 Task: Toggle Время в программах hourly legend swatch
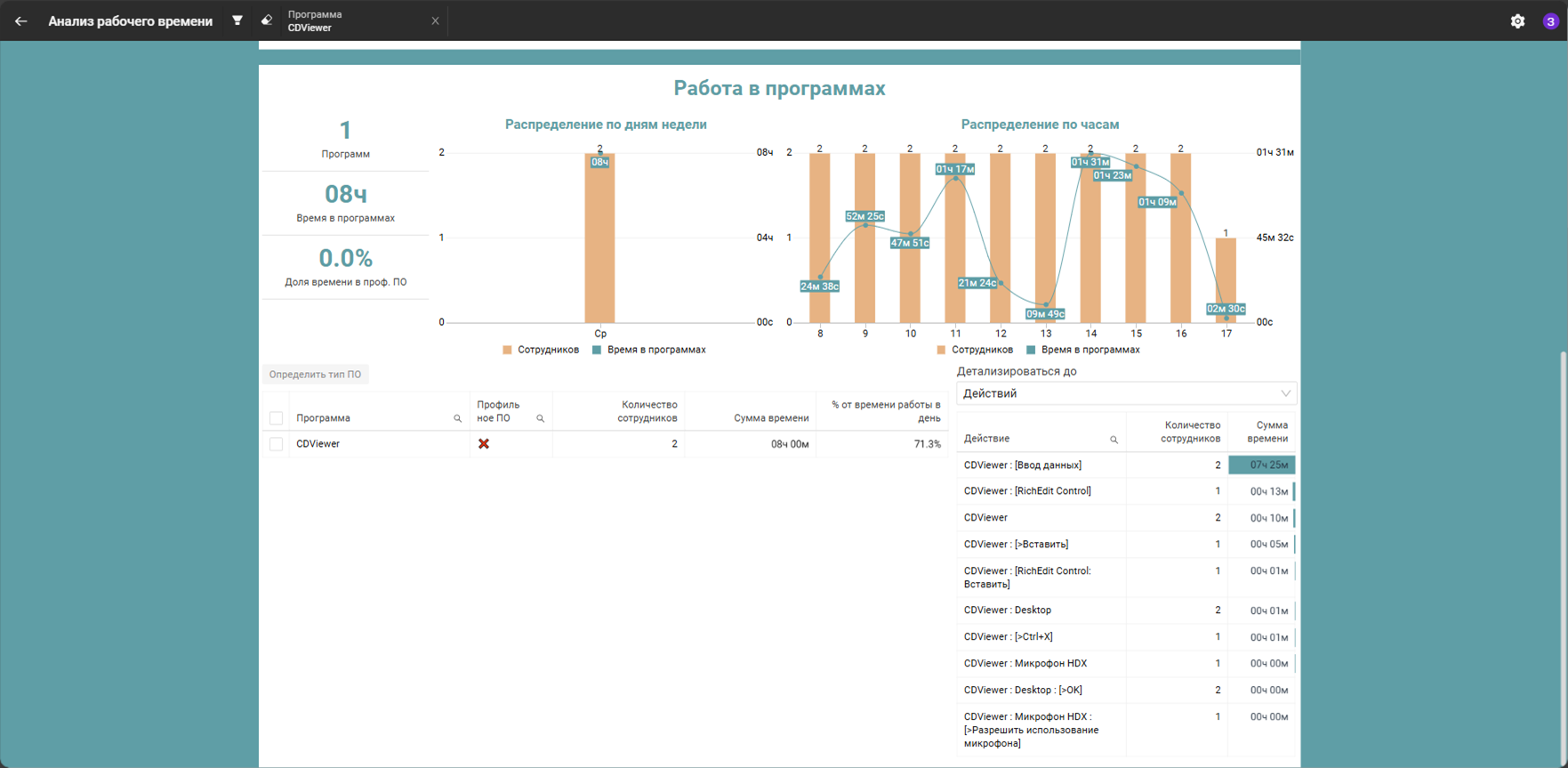coord(1031,350)
